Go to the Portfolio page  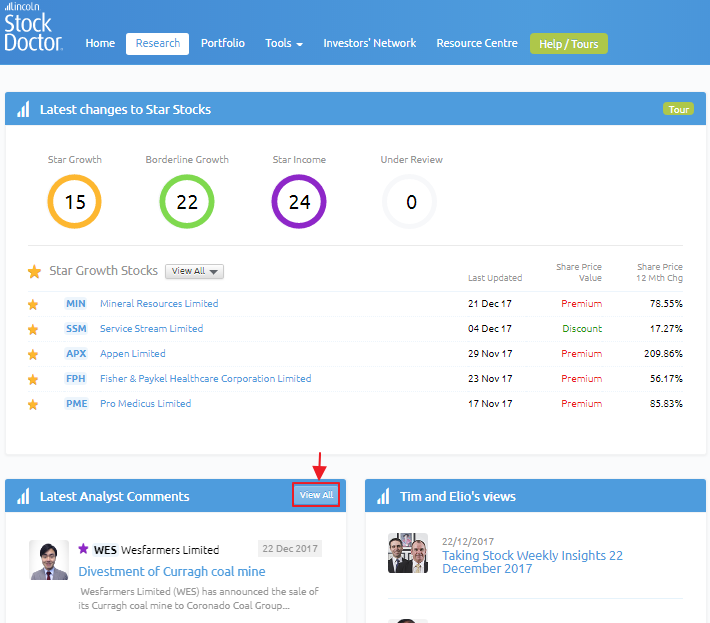(x=223, y=43)
